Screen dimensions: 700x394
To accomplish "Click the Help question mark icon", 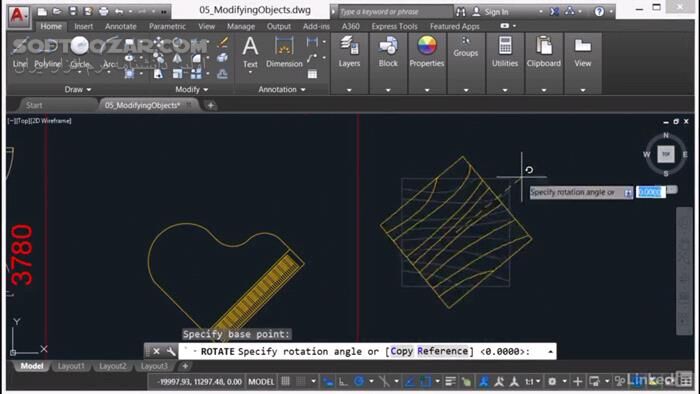I will (599, 12).
